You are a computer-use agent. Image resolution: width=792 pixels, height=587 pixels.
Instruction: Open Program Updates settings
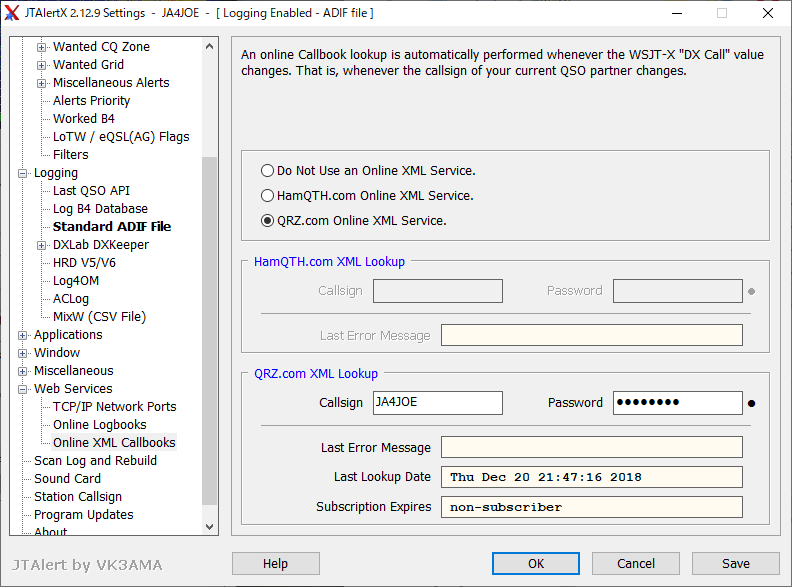(x=84, y=515)
